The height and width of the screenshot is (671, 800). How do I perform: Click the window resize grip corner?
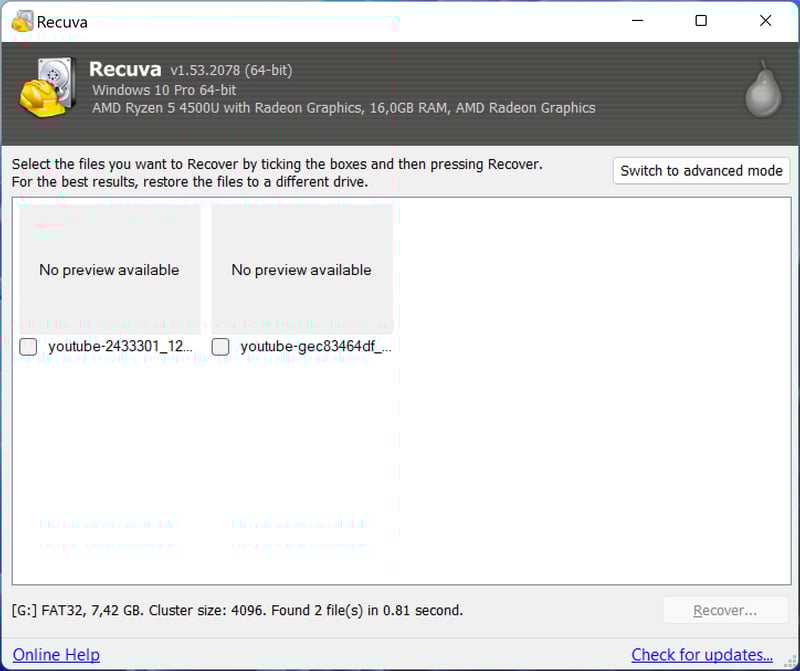(790, 662)
